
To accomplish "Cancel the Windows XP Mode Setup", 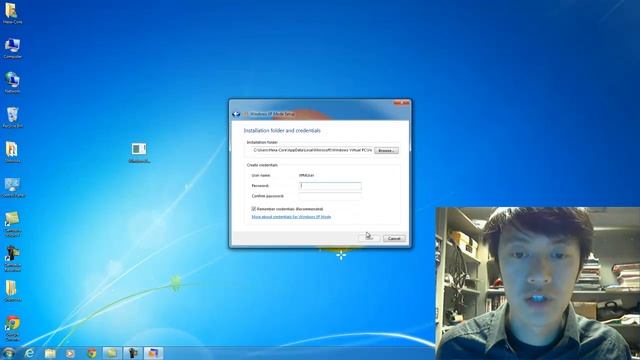I will point(394,238).
